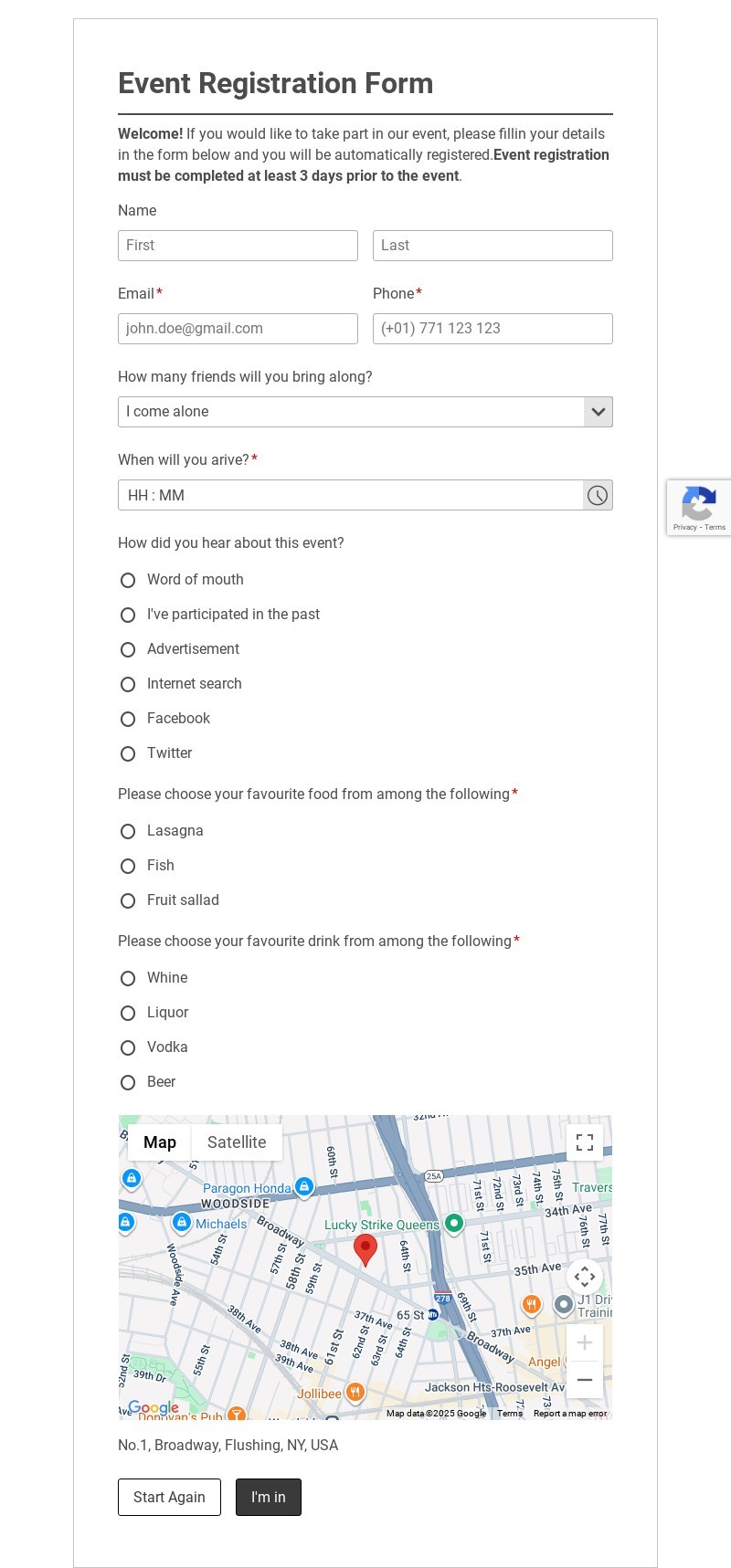Click the Lucky Strike Queens green marker
Image resolution: width=731 pixels, height=1568 pixels.
pos(454,1224)
